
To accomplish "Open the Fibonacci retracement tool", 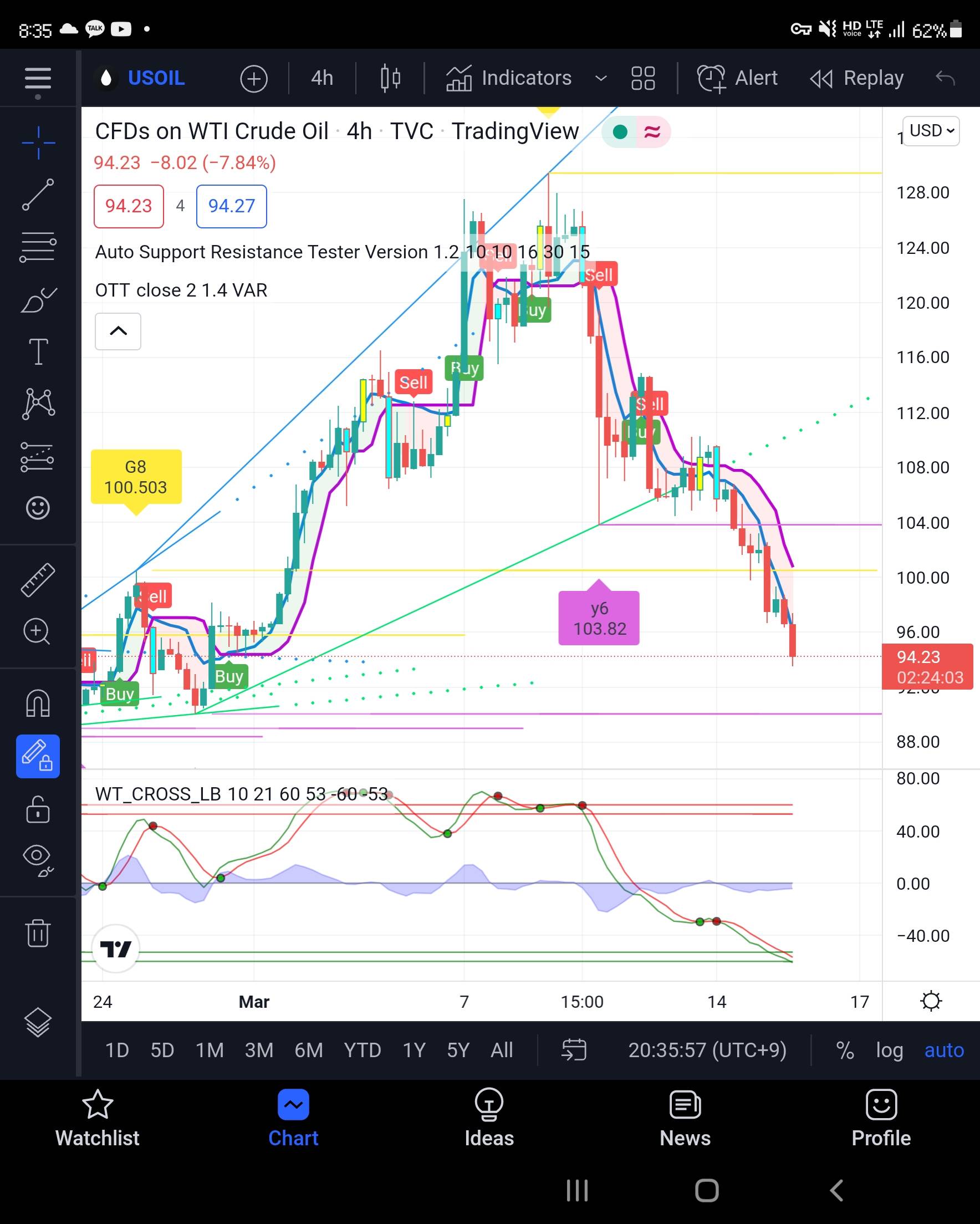I will 38,247.
